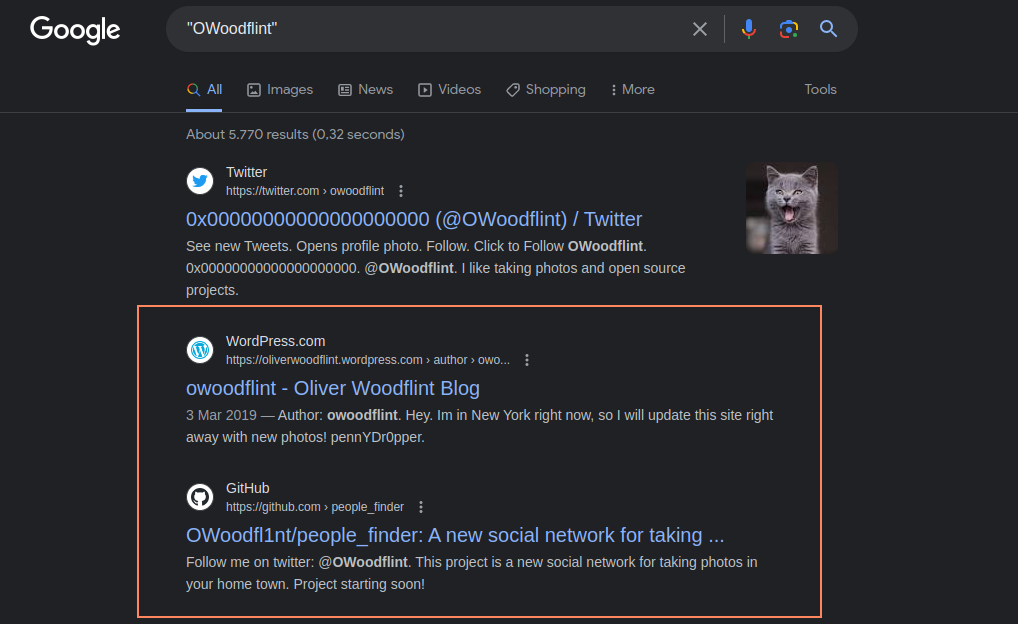Open Google Lens image search
The image size is (1018, 624).
[x=789, y=29]
